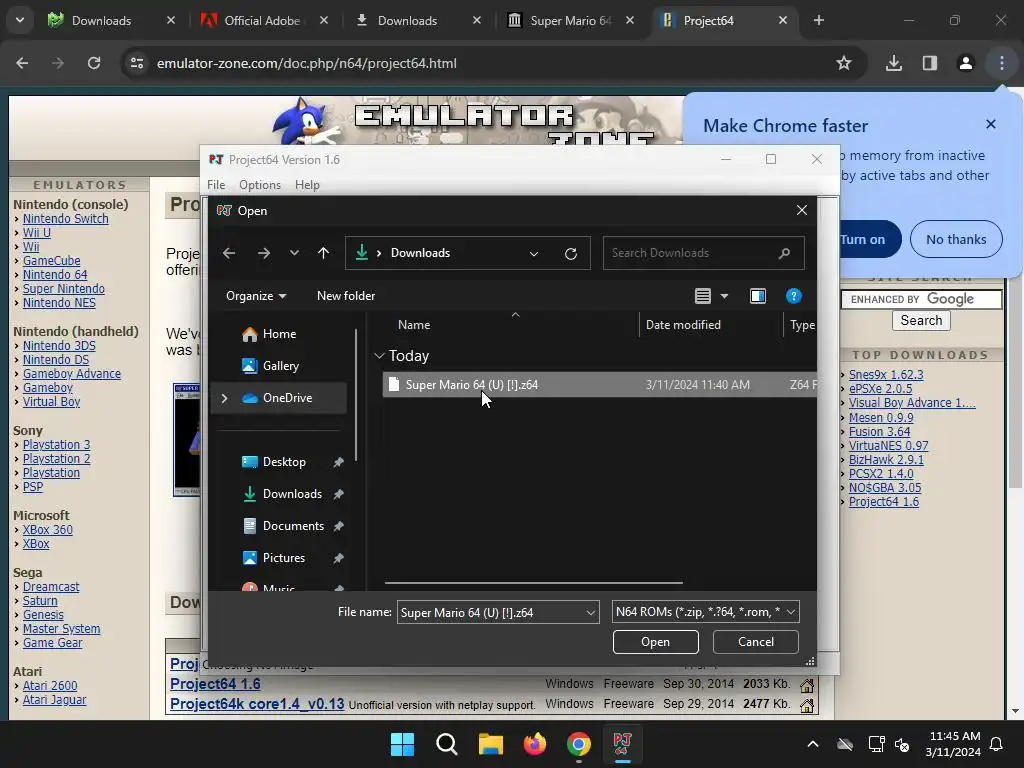Select Super Mario 64 (U) [!].z64 file
The width and height of the screenshot is (1024, 768).
click(599, 385)
